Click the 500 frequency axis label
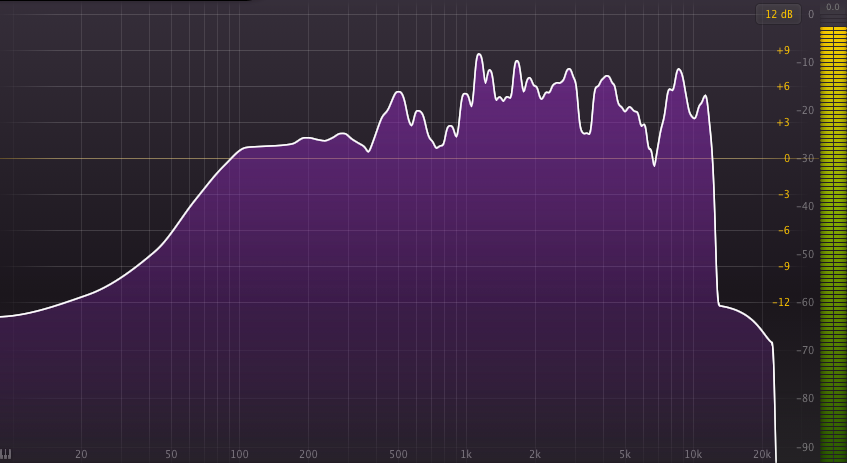The height and width of the screenshot is (463, 847). point(398,454)
